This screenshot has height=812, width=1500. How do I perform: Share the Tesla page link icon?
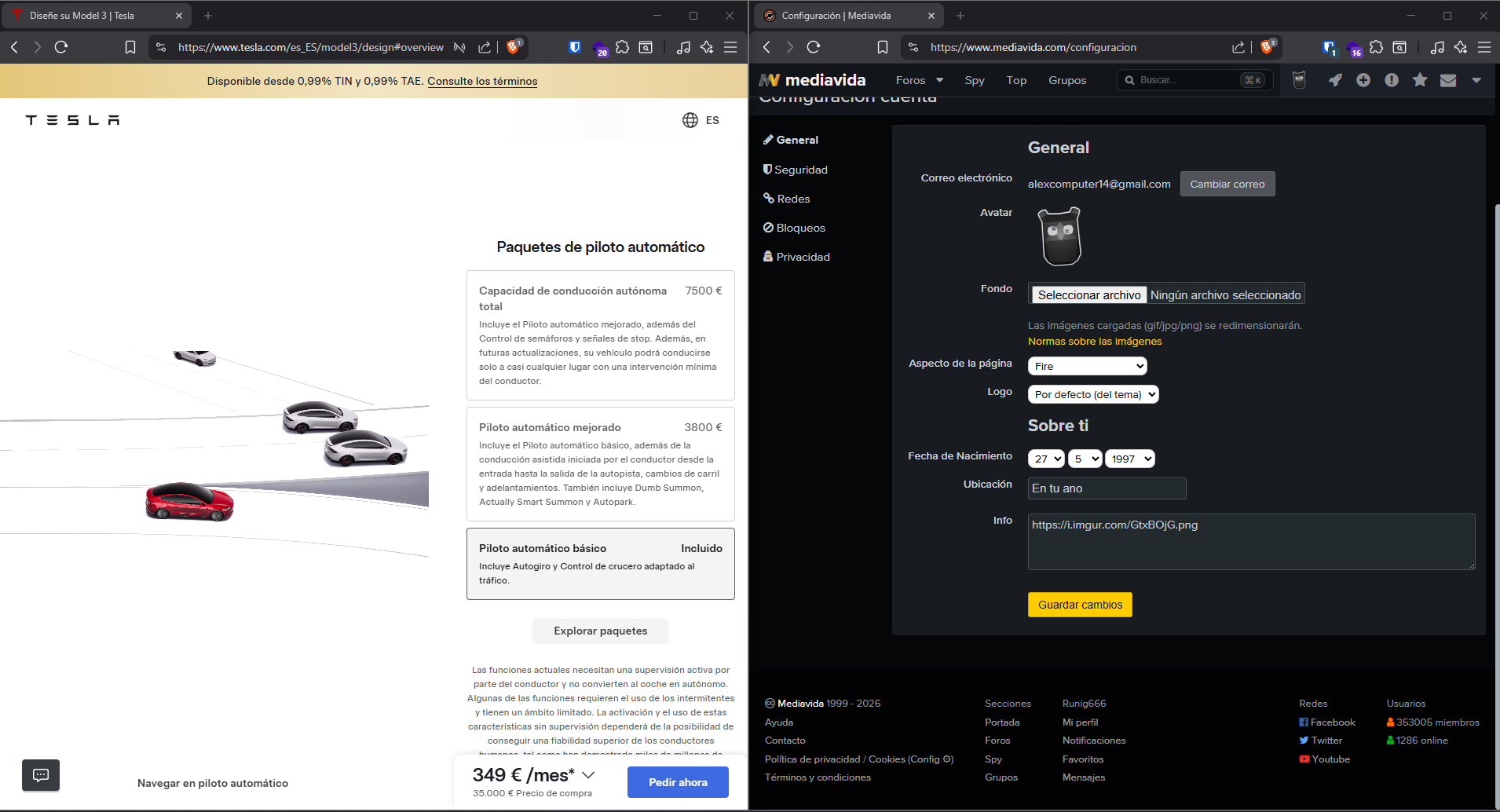485,47
